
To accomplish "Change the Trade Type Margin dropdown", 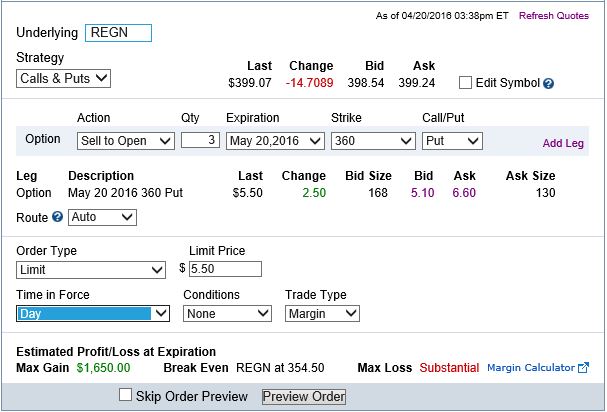I will pyautogui.click(x=322, y=314).
